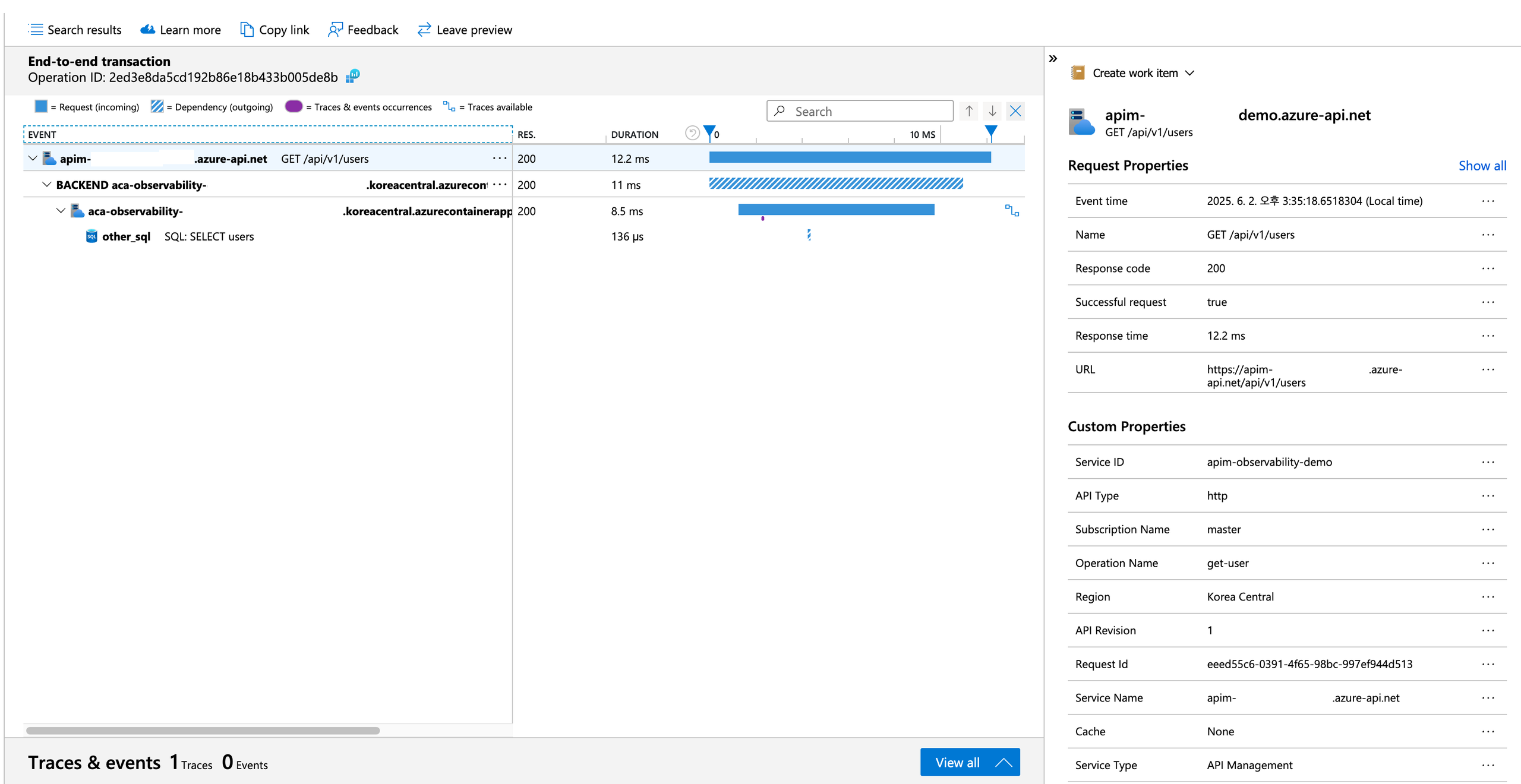
Task: Focus the timeline Search field
Action: coord(860,111)
